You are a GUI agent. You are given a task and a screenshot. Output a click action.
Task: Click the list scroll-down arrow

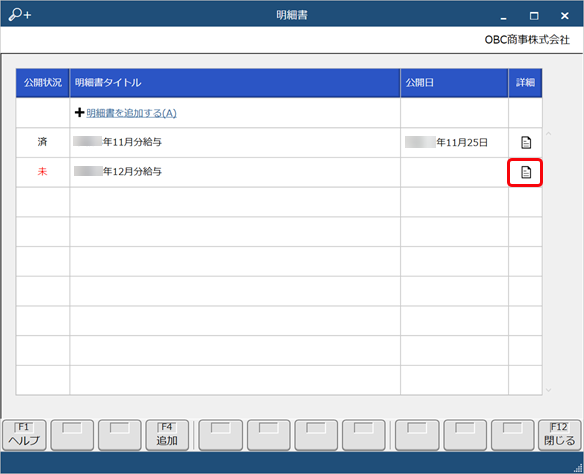click(x=548, y=390)
